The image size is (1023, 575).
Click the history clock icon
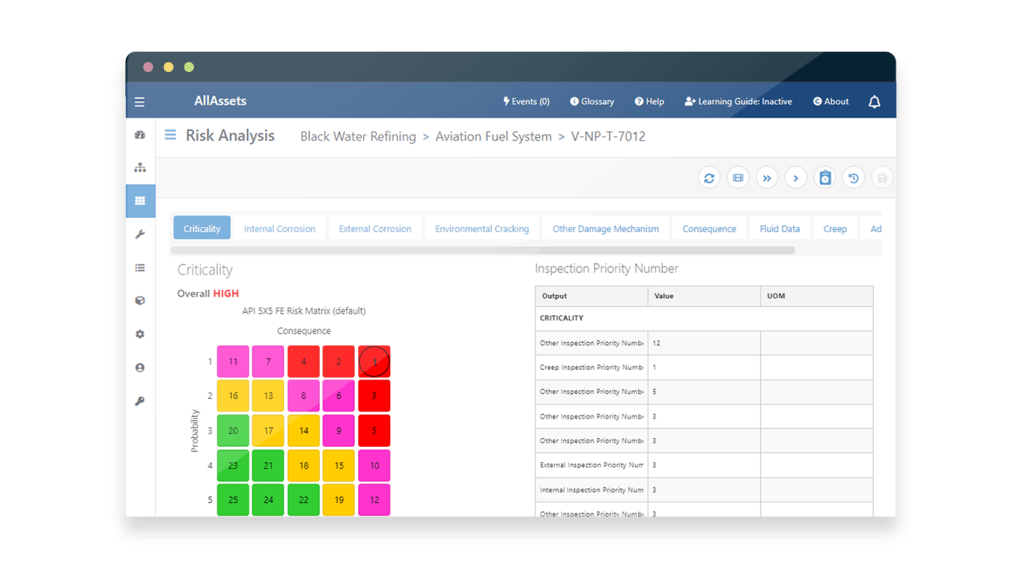[853, 178]
